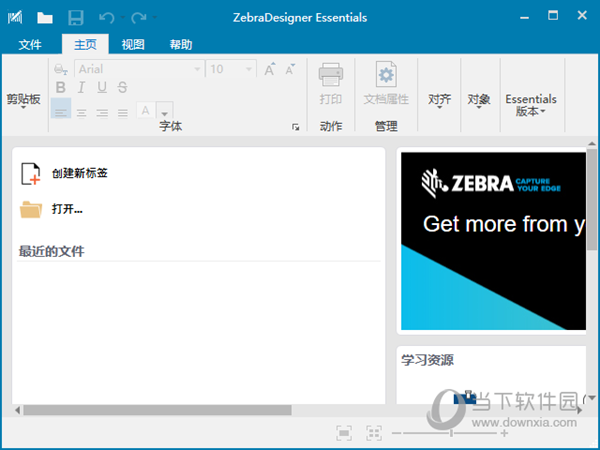Open the Zebra banner advertisement
The image size is (600, 450).
pyautogui.click(x=493, y=241)
